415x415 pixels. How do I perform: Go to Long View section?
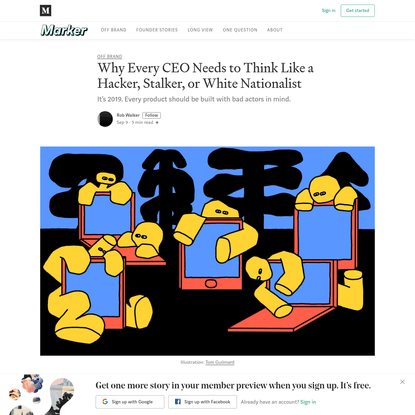coord(200,30)
